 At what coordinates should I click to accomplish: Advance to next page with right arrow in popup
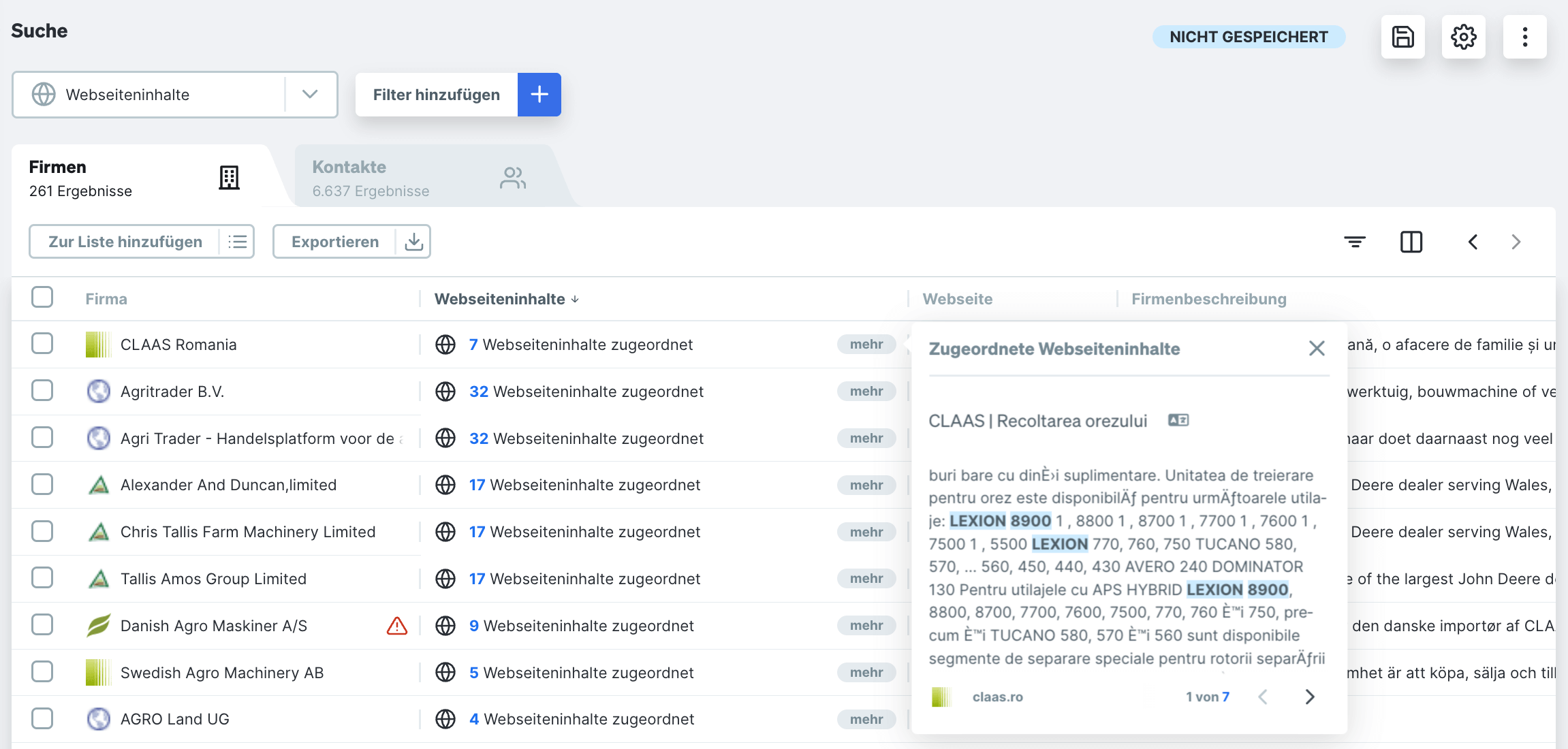pos(1309,697)
